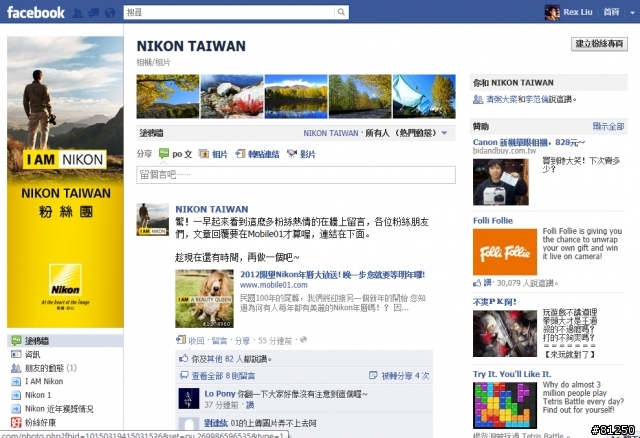
Task: Click the 塗鴉牆 chat bubble sidebar icon
Action: pos(16,340)
